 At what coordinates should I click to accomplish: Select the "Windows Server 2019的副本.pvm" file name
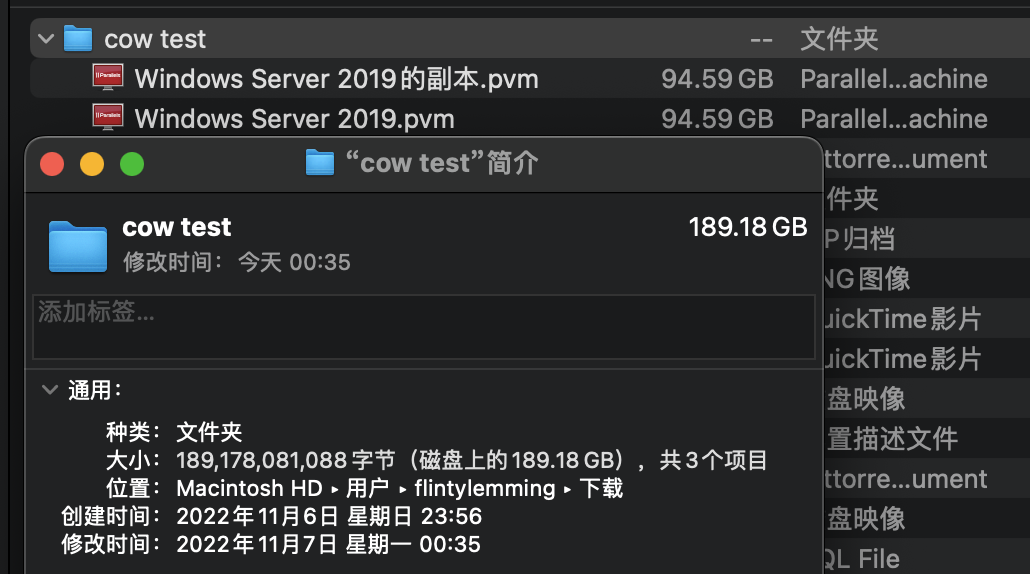(x=336, y=79)
